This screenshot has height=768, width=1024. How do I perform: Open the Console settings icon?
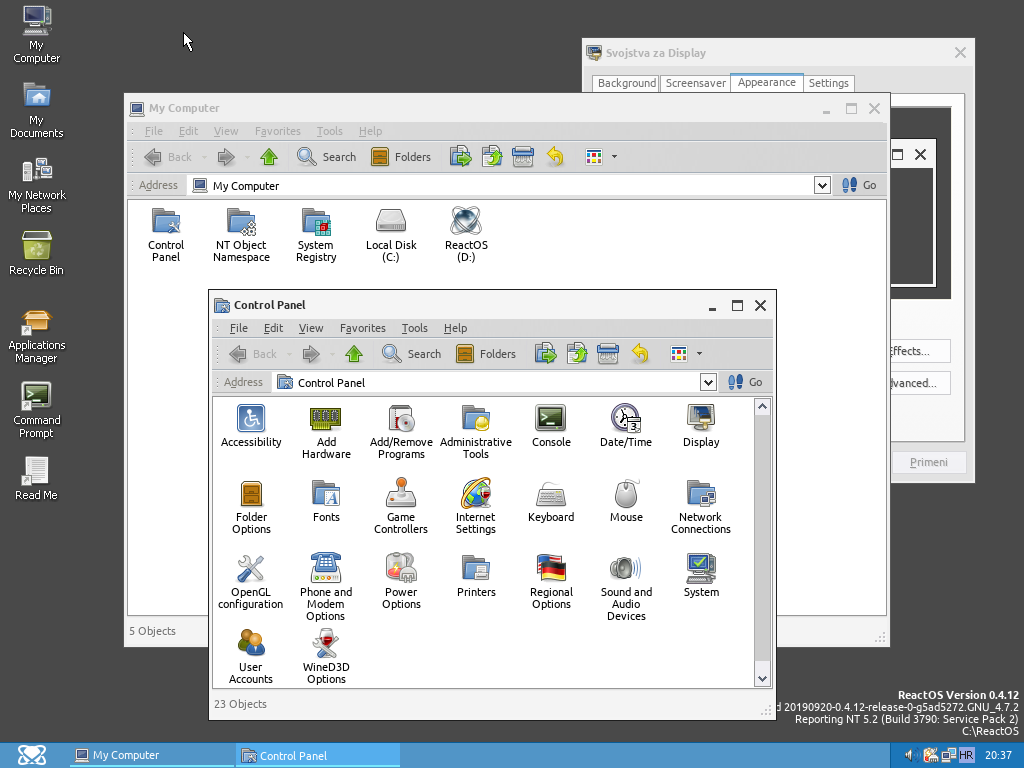(x=551, y=426)
